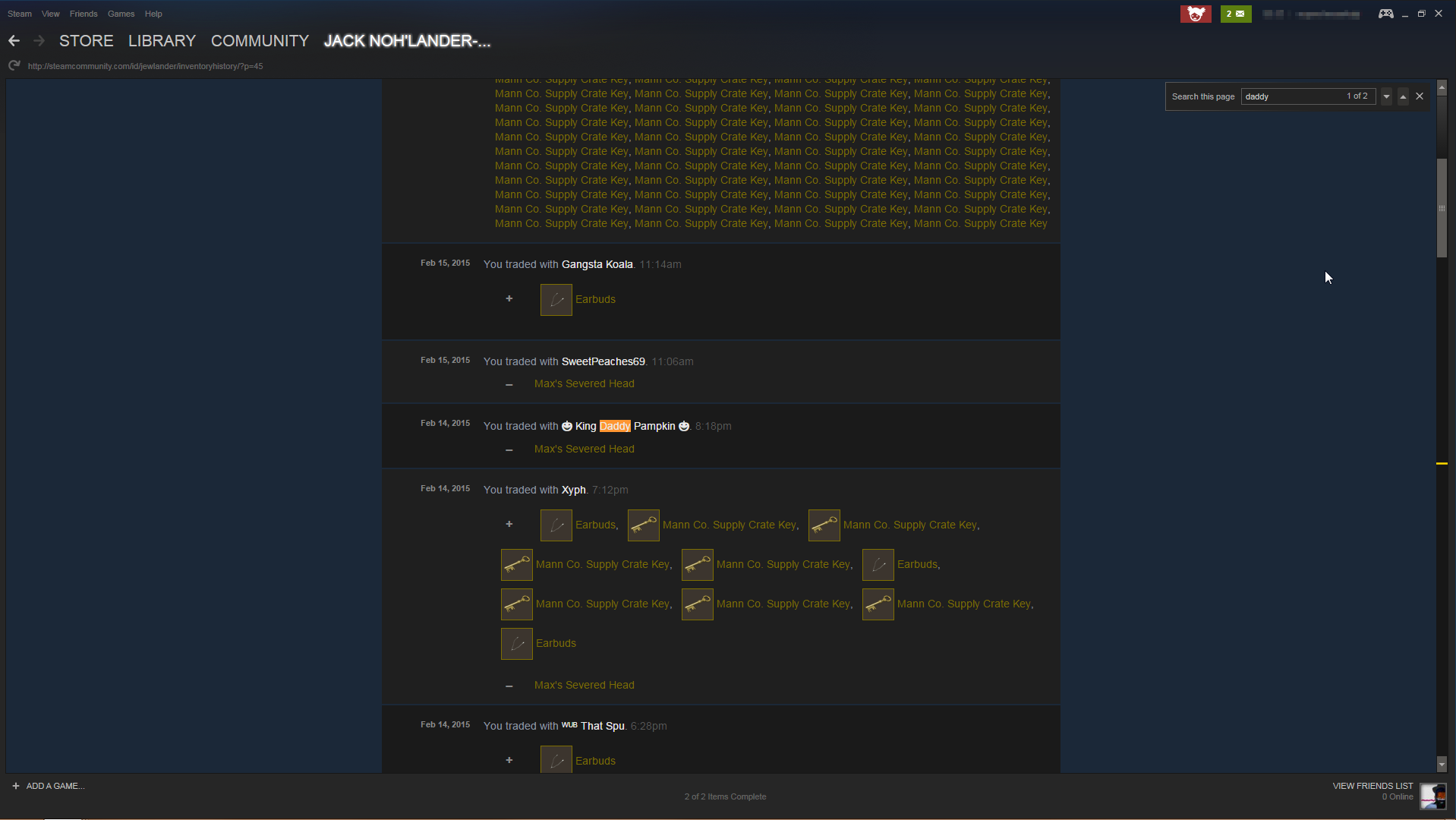Click the page reload icon

14,66
